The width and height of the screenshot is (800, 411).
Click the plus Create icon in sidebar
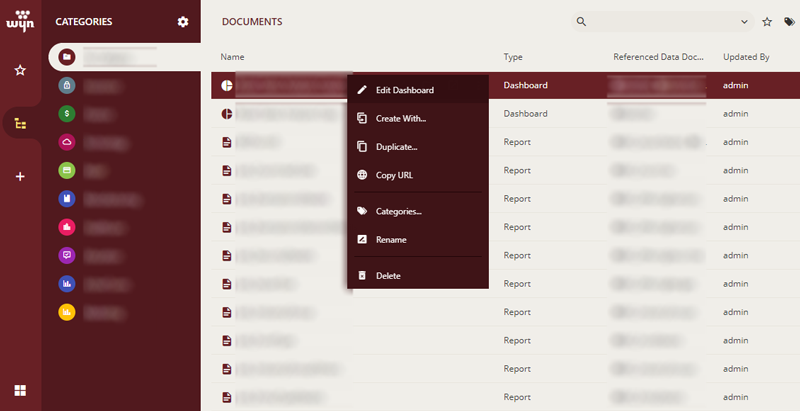(x=20, y=177)
